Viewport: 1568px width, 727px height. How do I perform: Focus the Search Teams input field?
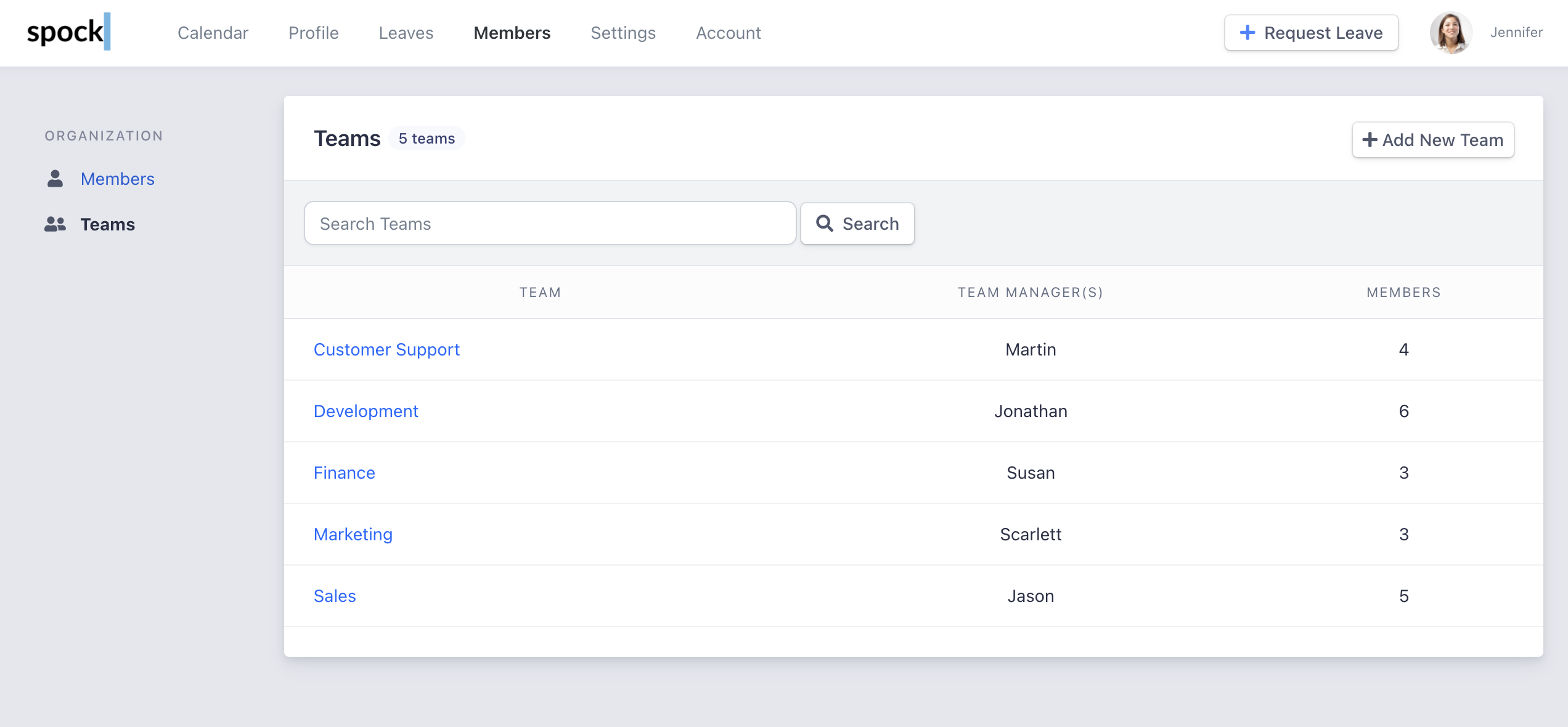click(x=550, y=224)
